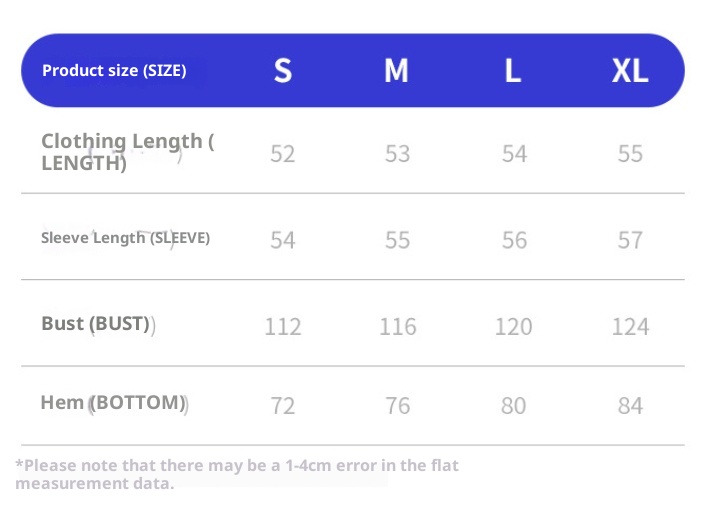The image size is (708, 508).
Task: Select the Sleeve Length (SLEEVE) row label
Action: click(125, 238)
